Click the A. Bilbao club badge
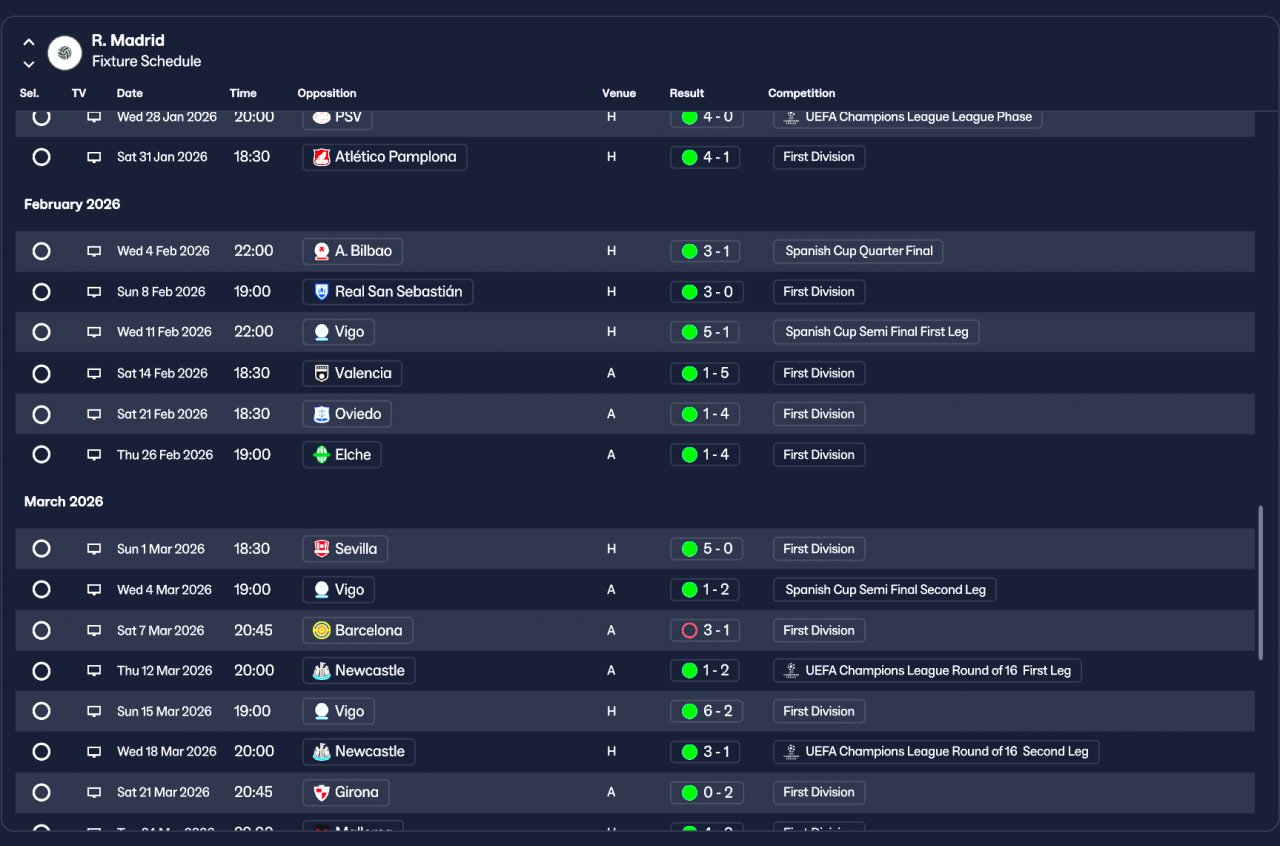1280x846 pixels. click(321, 251)
